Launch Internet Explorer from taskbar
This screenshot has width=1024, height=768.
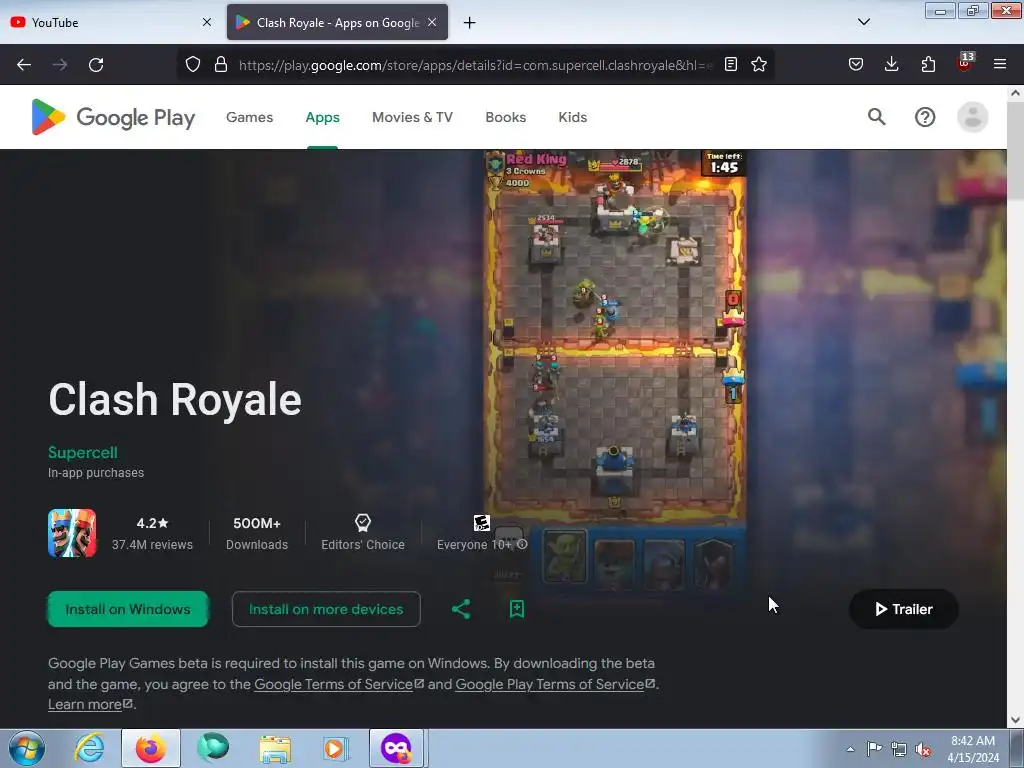(89, 748)
